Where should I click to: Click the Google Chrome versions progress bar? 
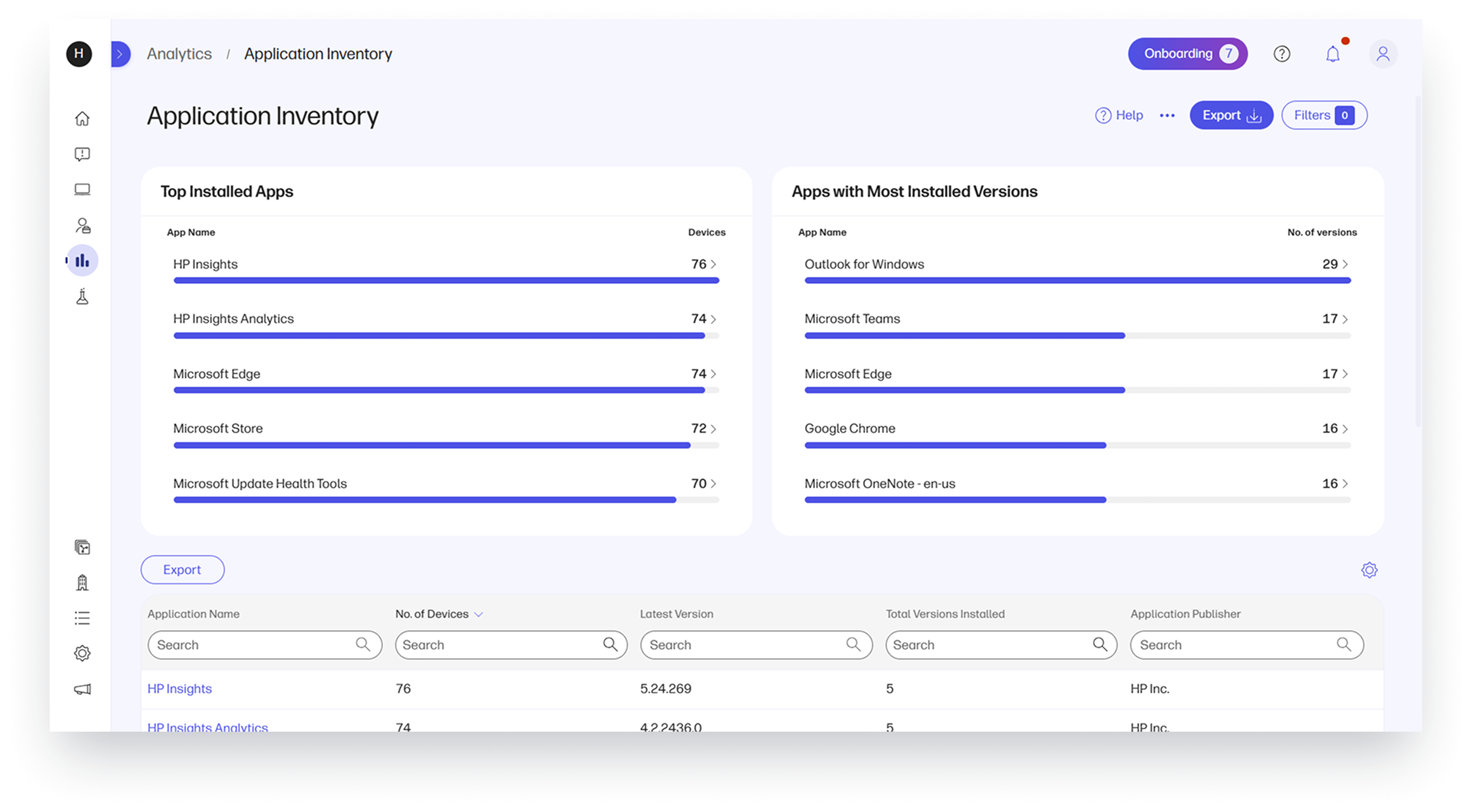pos(1077,445)
